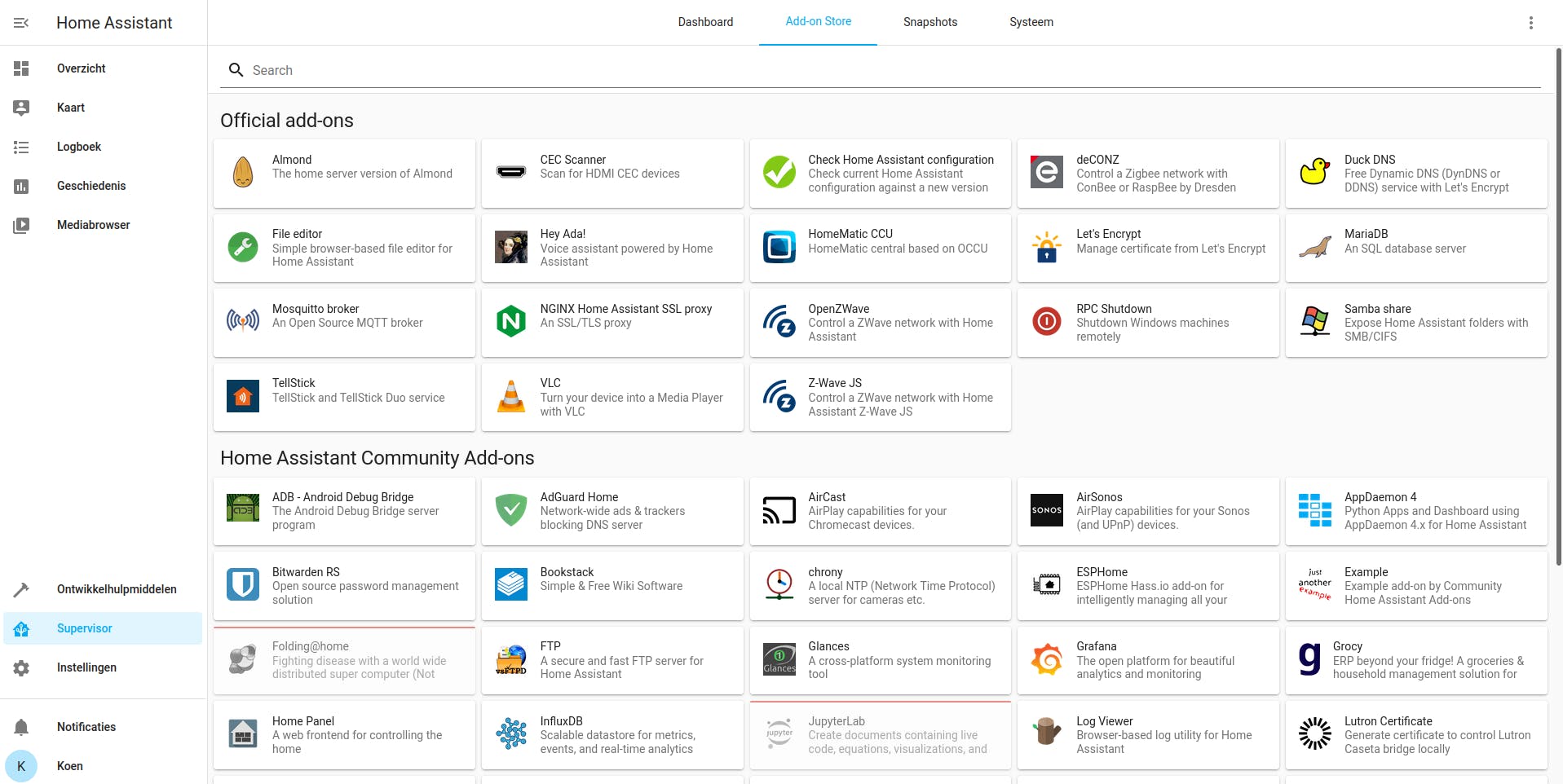Image resolution: width=1563 pixels, height=784 pixels.
Task: Open the Samba share add-on card
Action: click(1415, 322)
